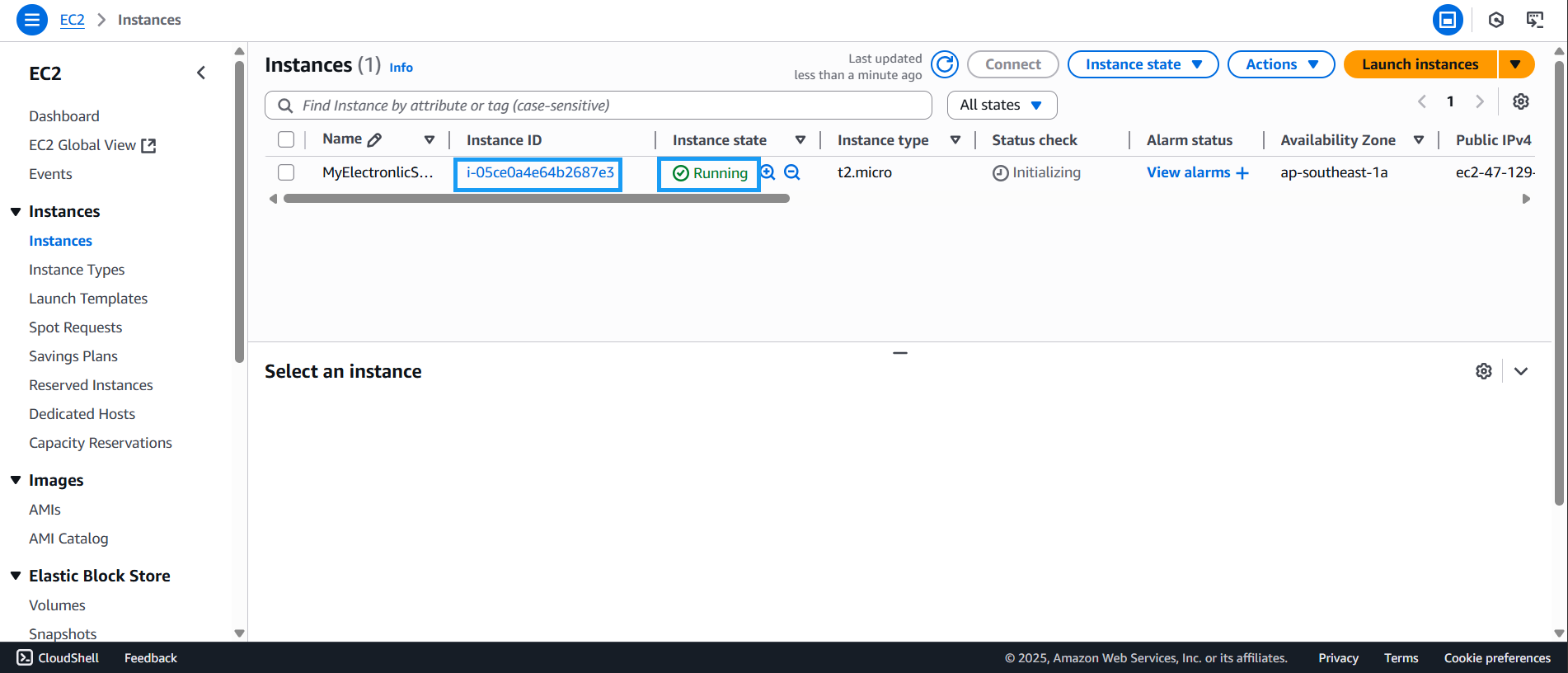
Task: Open Events in the sidebar
Action: (50, 174)
